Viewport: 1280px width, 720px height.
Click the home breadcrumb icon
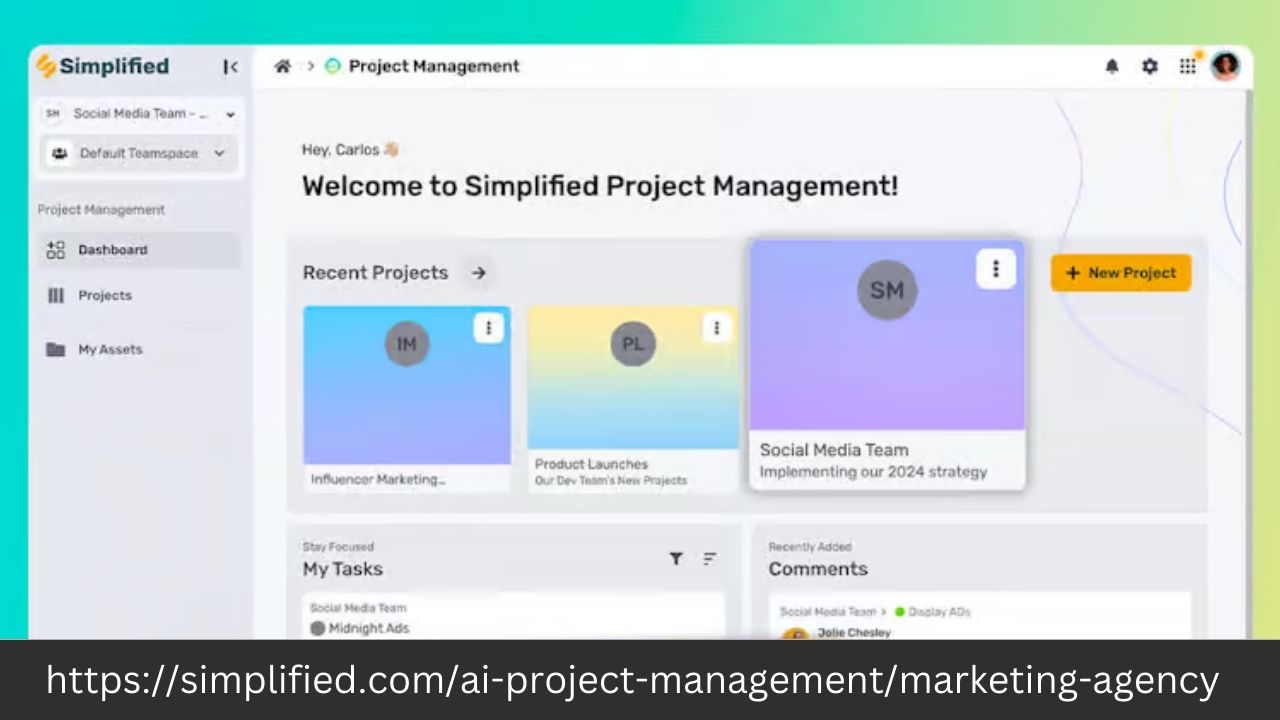283,66
